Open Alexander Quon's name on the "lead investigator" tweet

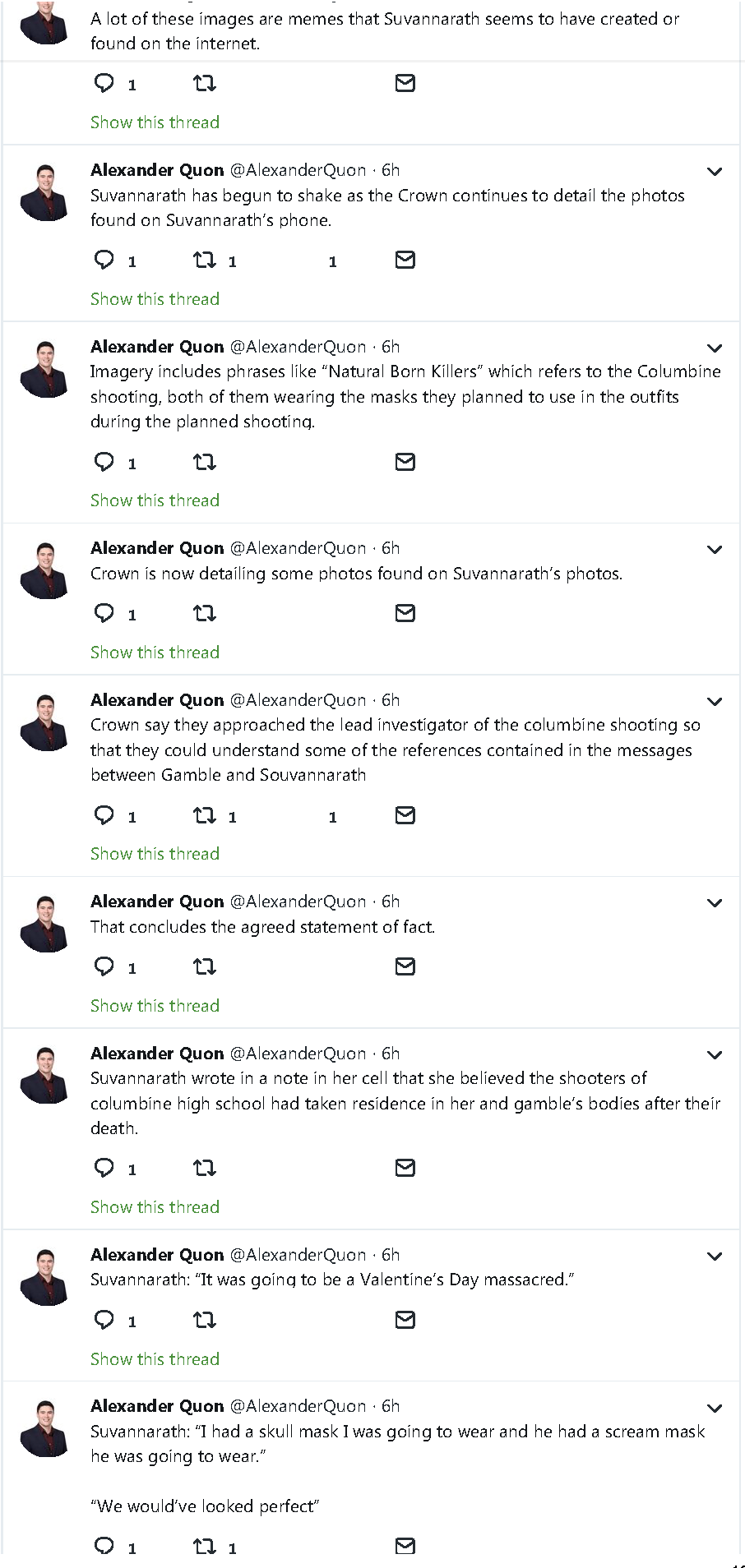(157, 700)
